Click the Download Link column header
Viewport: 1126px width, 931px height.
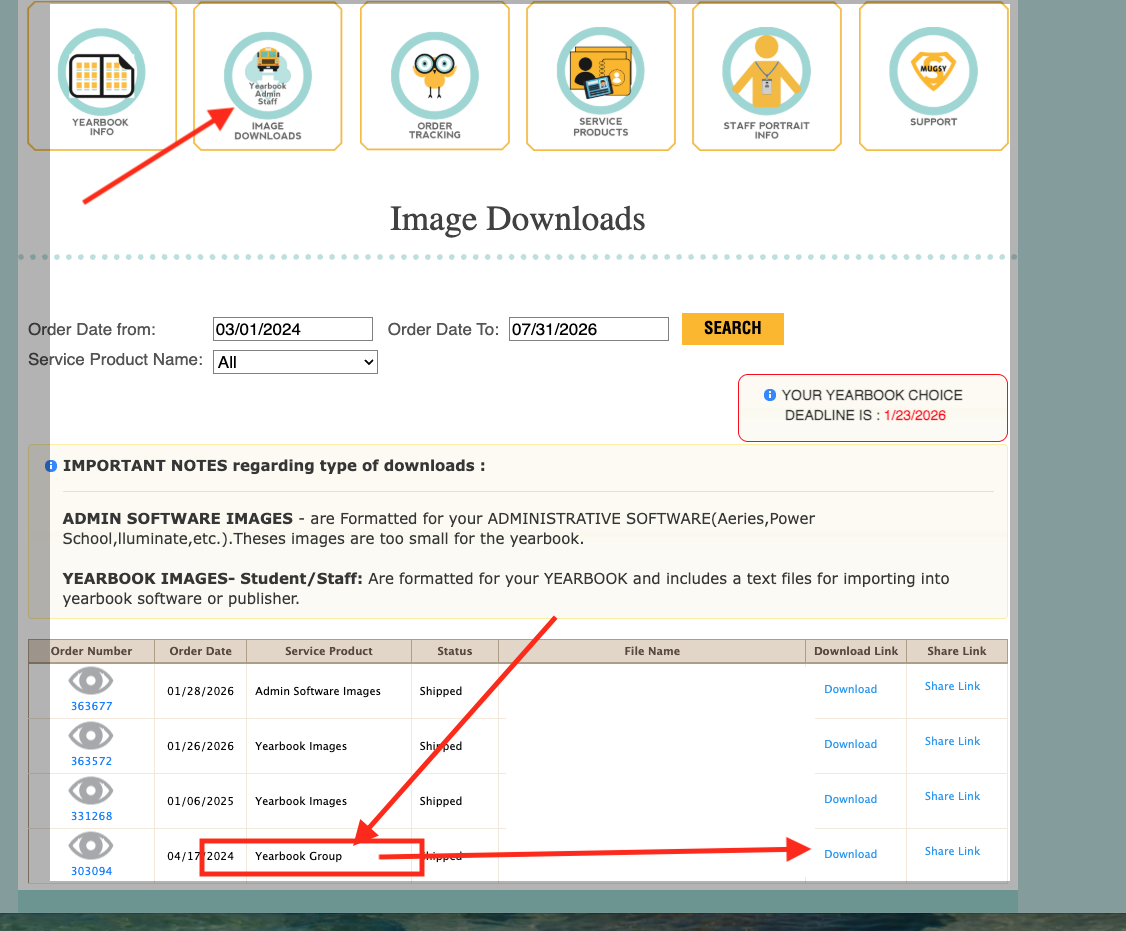856,651
